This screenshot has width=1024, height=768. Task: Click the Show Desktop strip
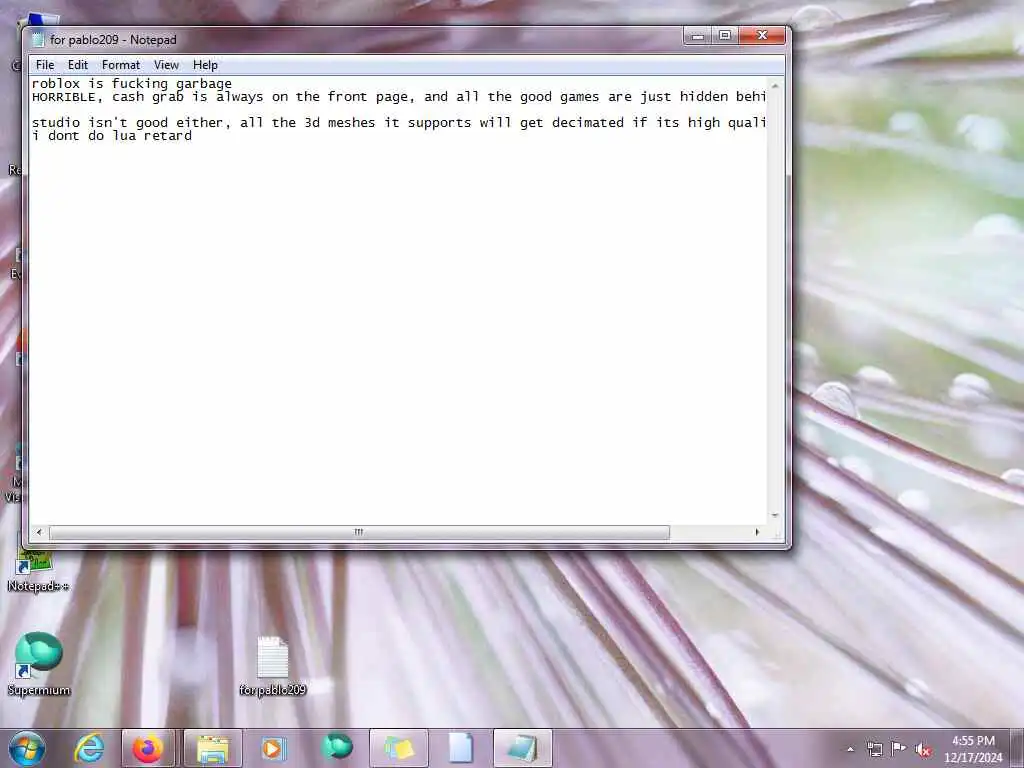pos(1017,748)
